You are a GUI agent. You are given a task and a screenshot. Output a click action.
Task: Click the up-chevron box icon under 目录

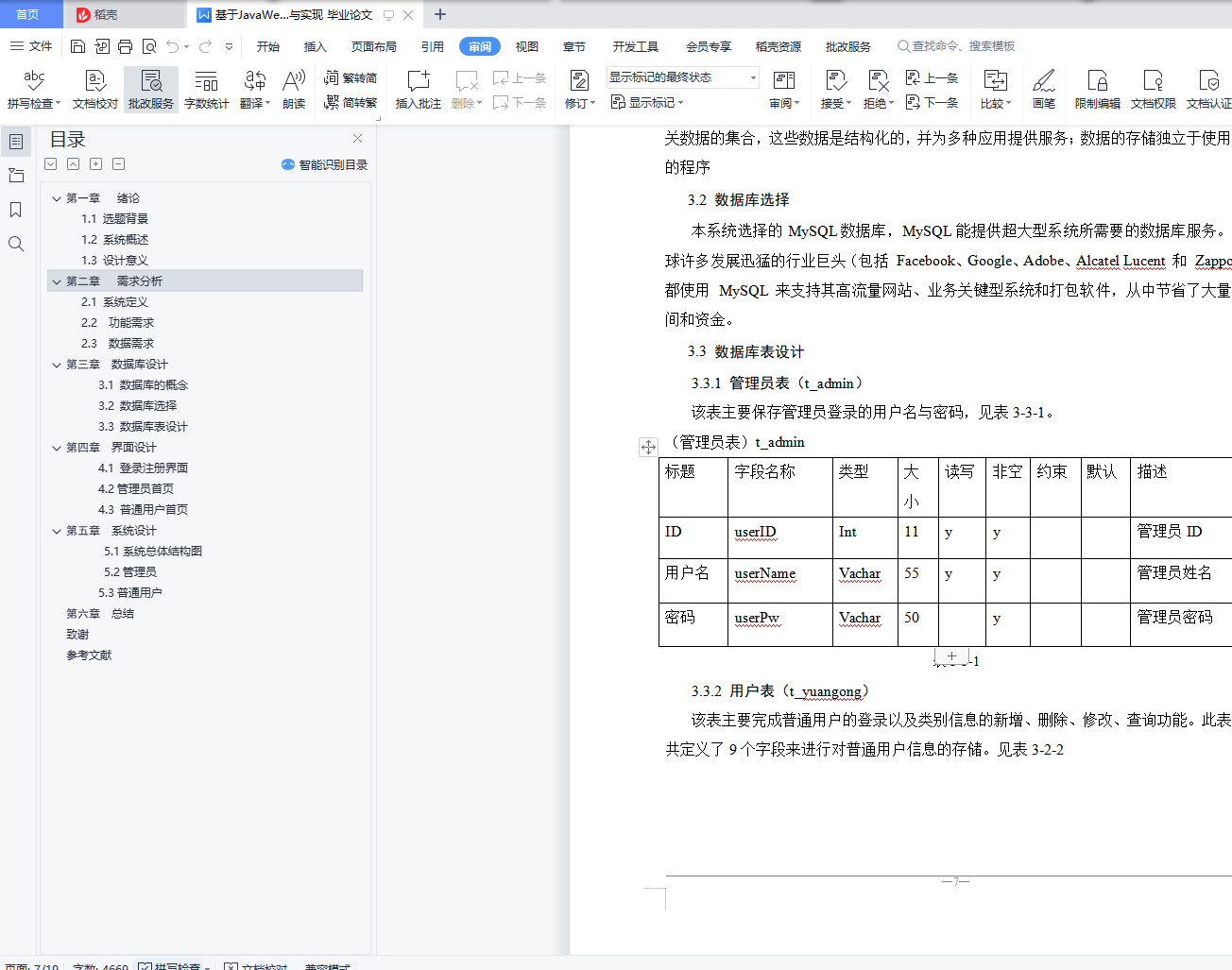click(74, 164)
